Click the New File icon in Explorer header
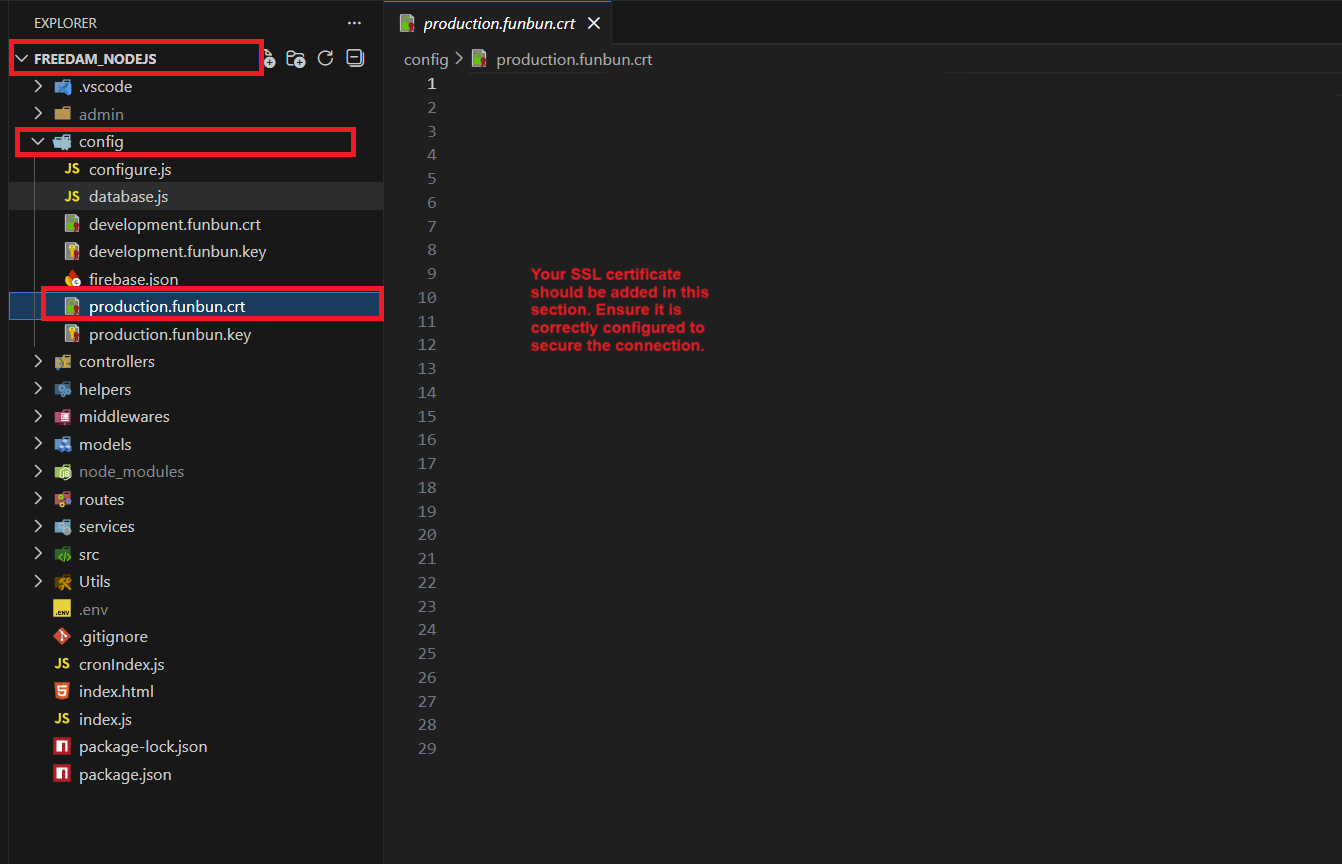 pyautogui.click(x=269, y=61)
